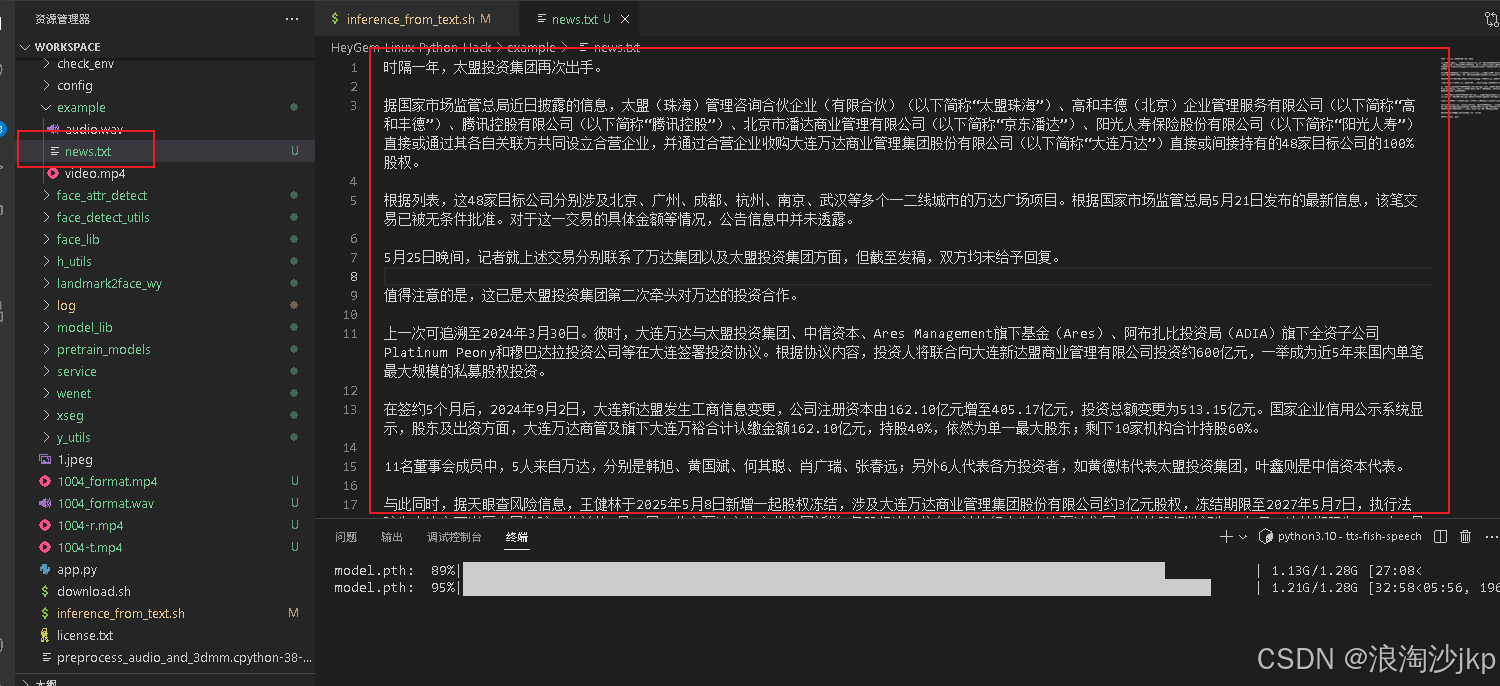Split the terminal with the split icon

coord(1441,537)
